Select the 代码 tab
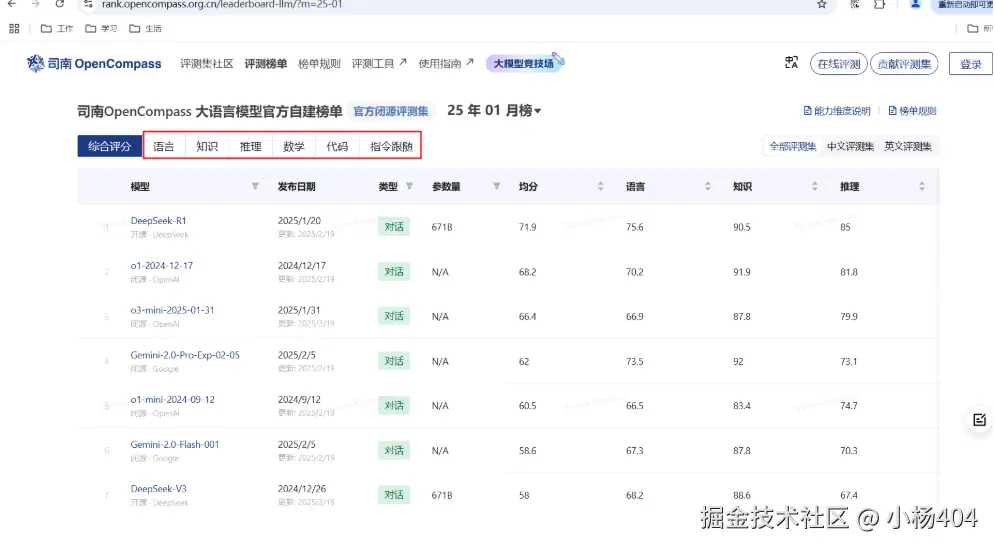The height and width of the screenshot is (549, 995). point(337,147)
